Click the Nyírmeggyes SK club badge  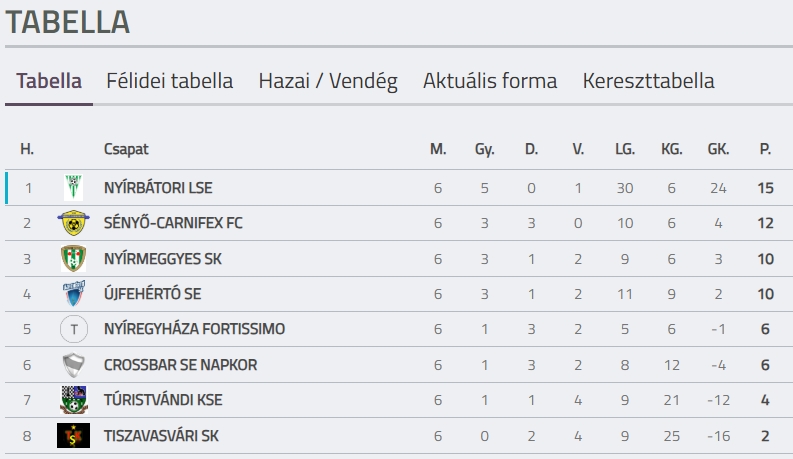click(x=73, y=259)
